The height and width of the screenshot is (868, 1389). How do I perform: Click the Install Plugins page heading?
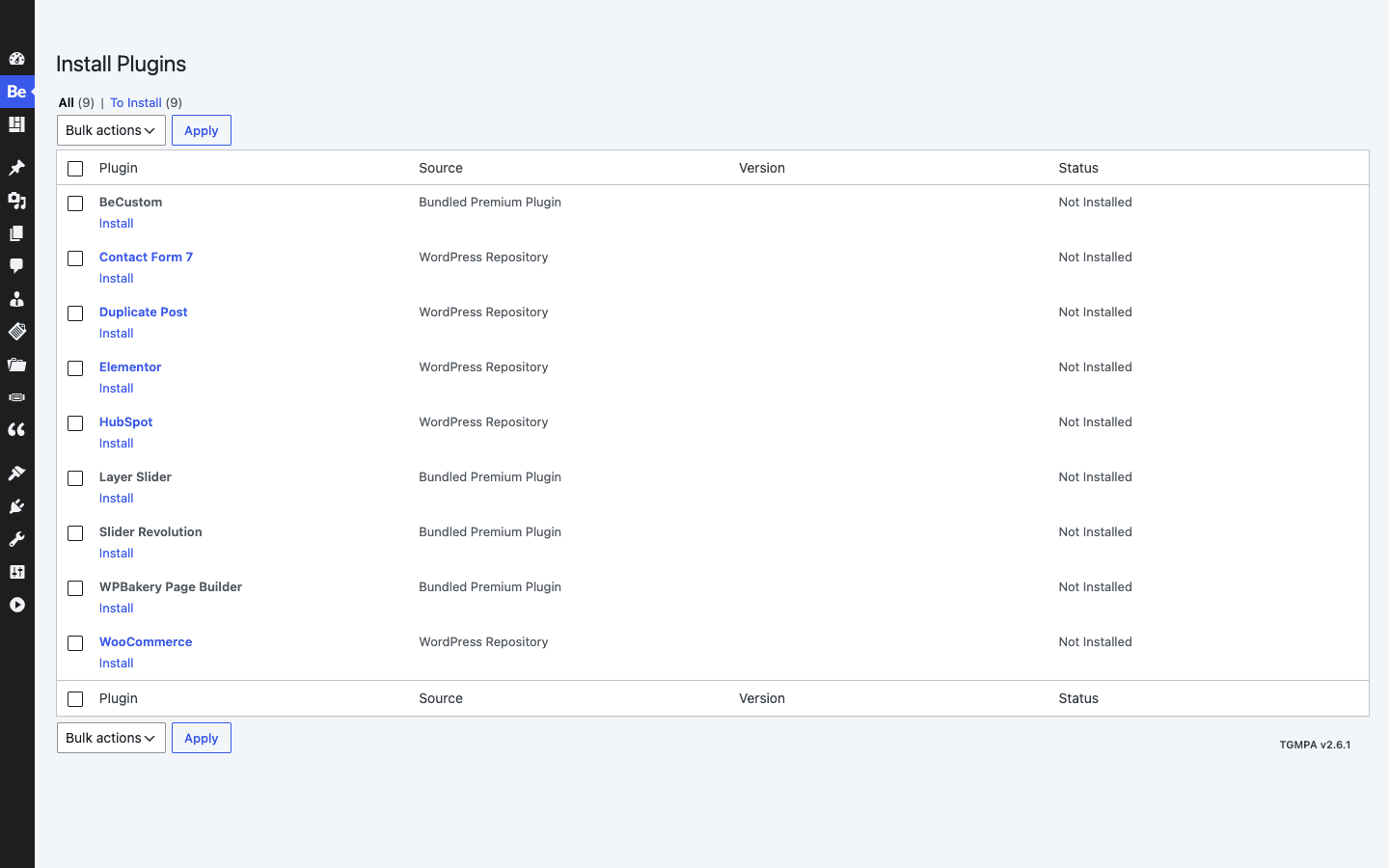pyautogui.click(x=122, y=64)
